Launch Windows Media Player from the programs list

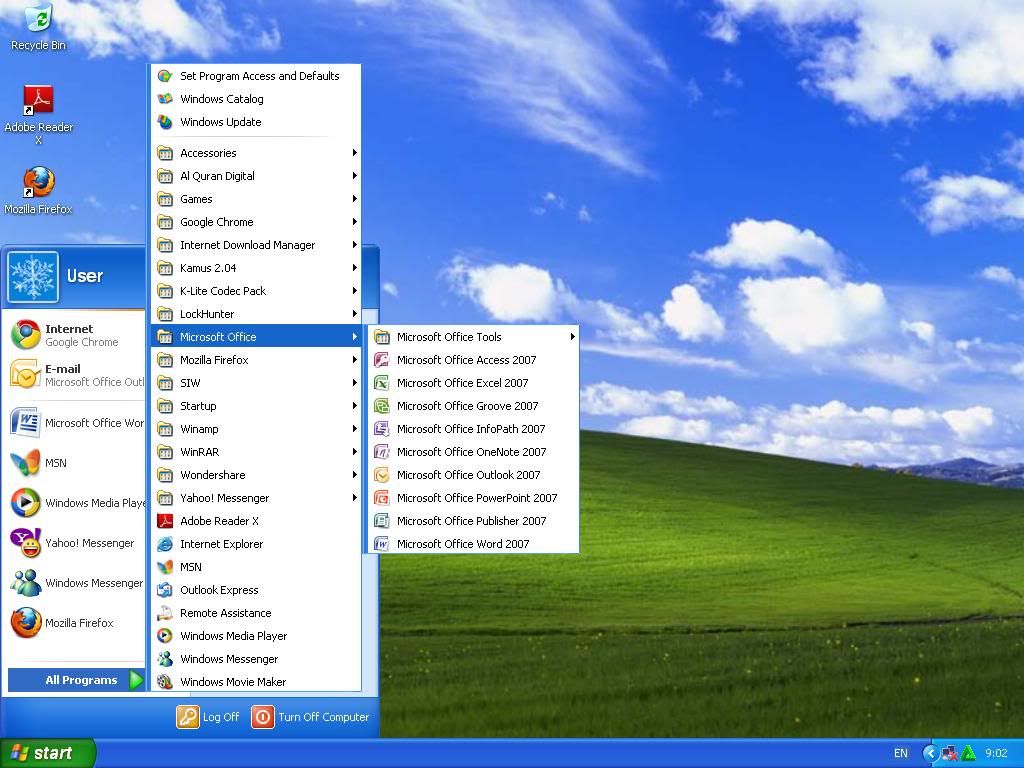pos(256,635)
